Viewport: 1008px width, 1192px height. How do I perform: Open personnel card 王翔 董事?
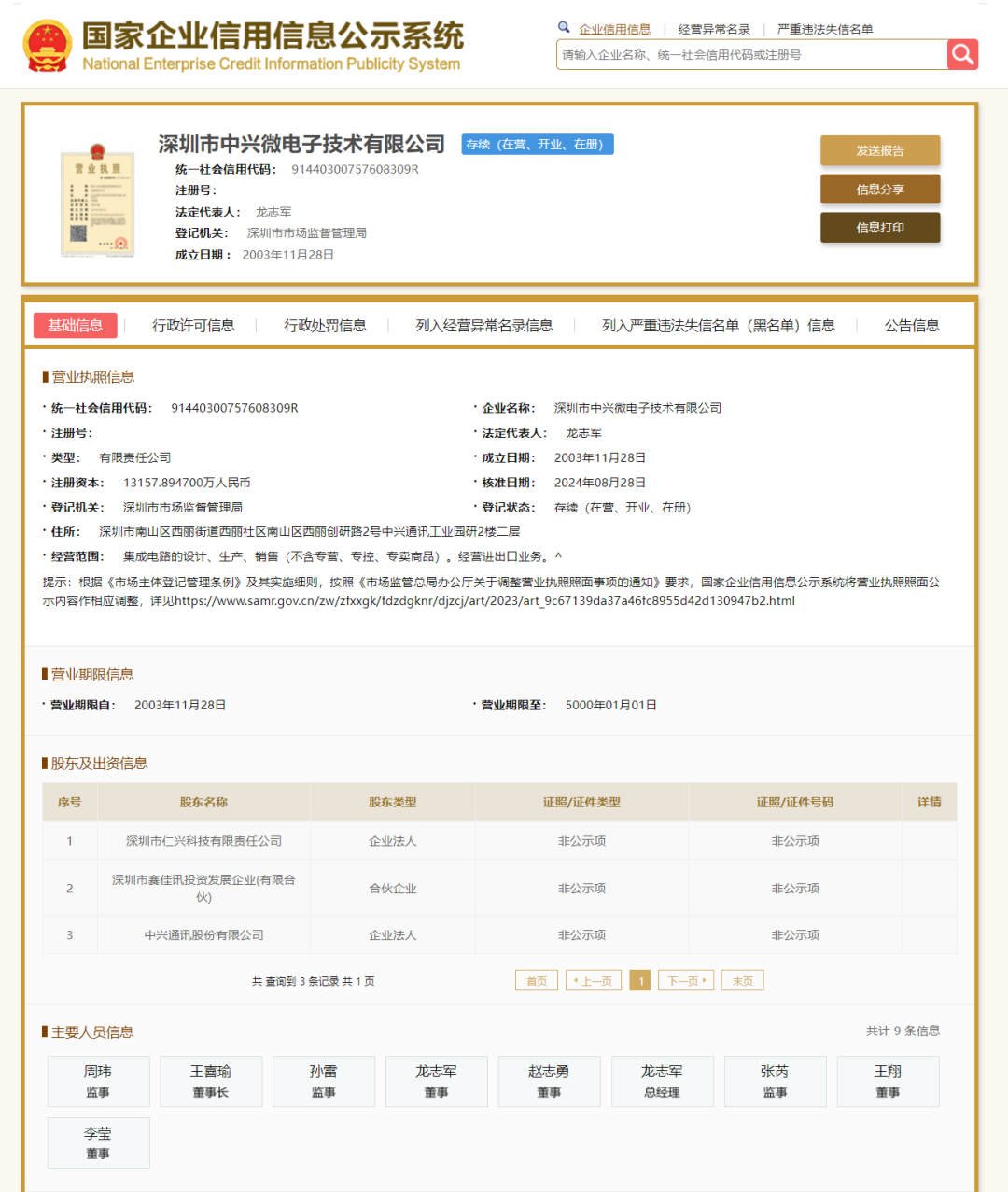click(x=888, y=1081)
